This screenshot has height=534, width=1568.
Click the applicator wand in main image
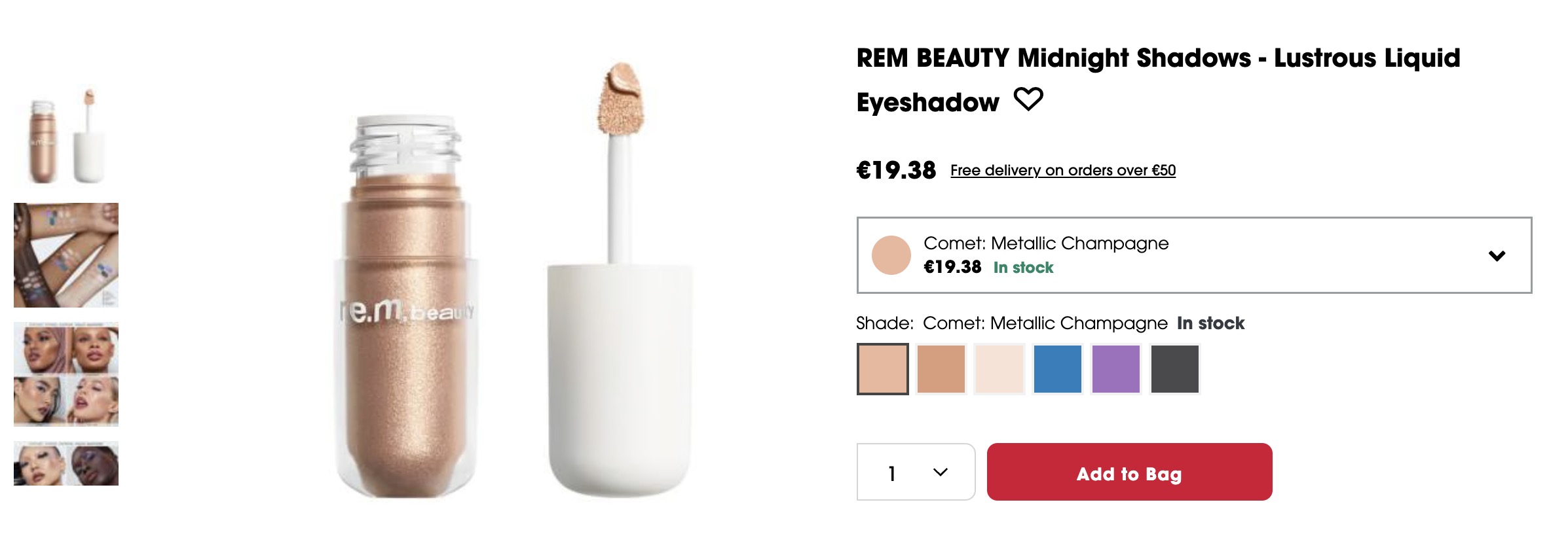pyautogui.click(x=620, y=164)
